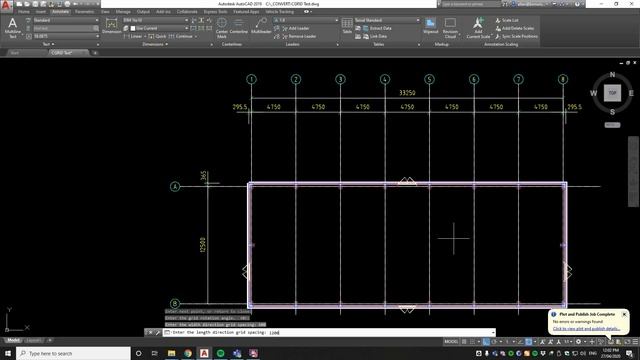640x360 pixels.
Task: Select the Linear dimension tool
Action: point(133,36)
